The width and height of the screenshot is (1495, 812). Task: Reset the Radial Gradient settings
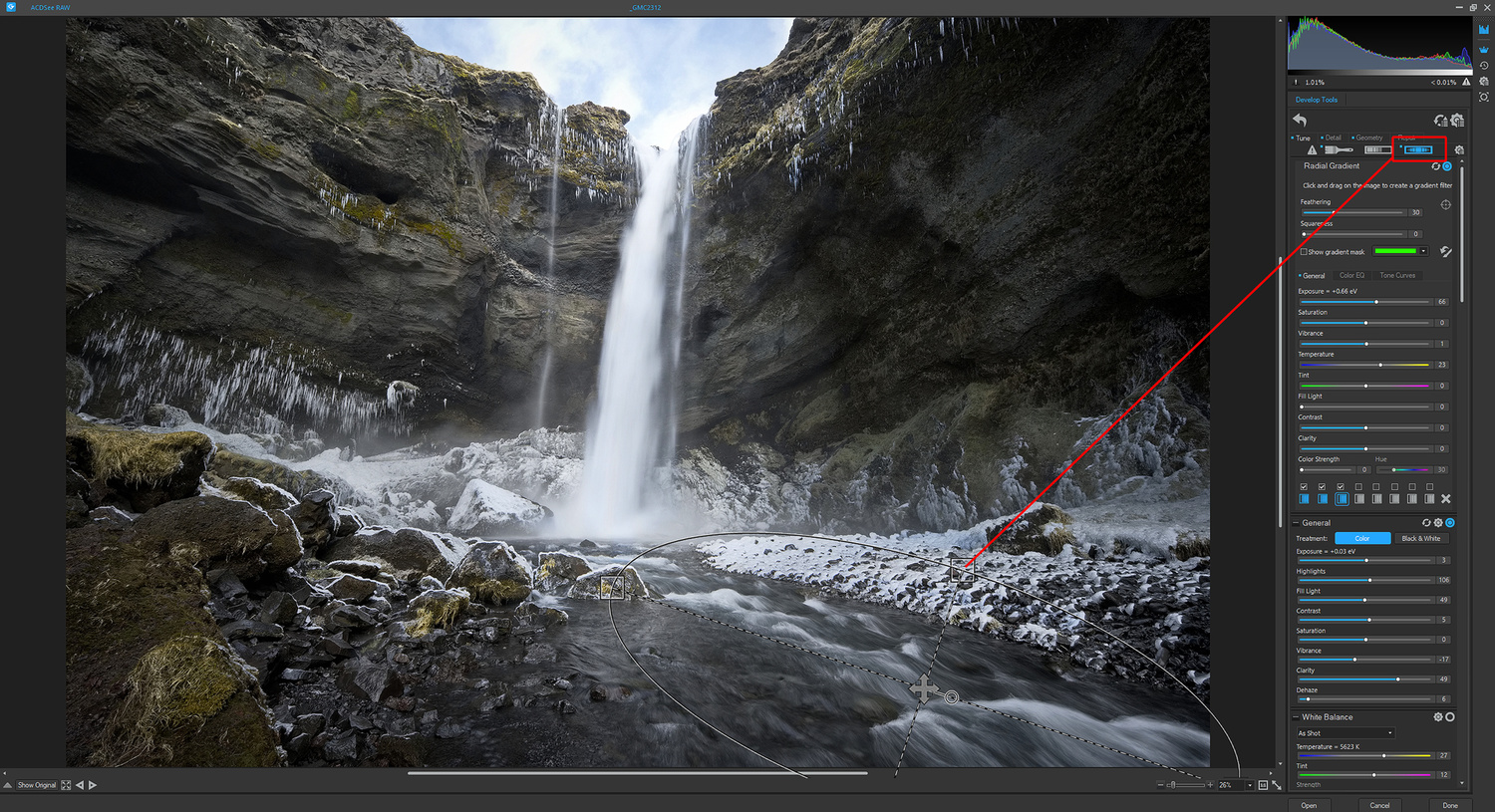pos(1435,166)
